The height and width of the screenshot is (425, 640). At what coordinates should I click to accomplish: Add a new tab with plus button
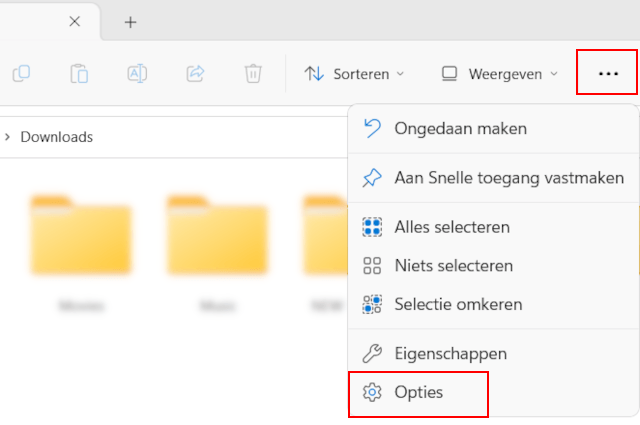[x=130, y=21]
